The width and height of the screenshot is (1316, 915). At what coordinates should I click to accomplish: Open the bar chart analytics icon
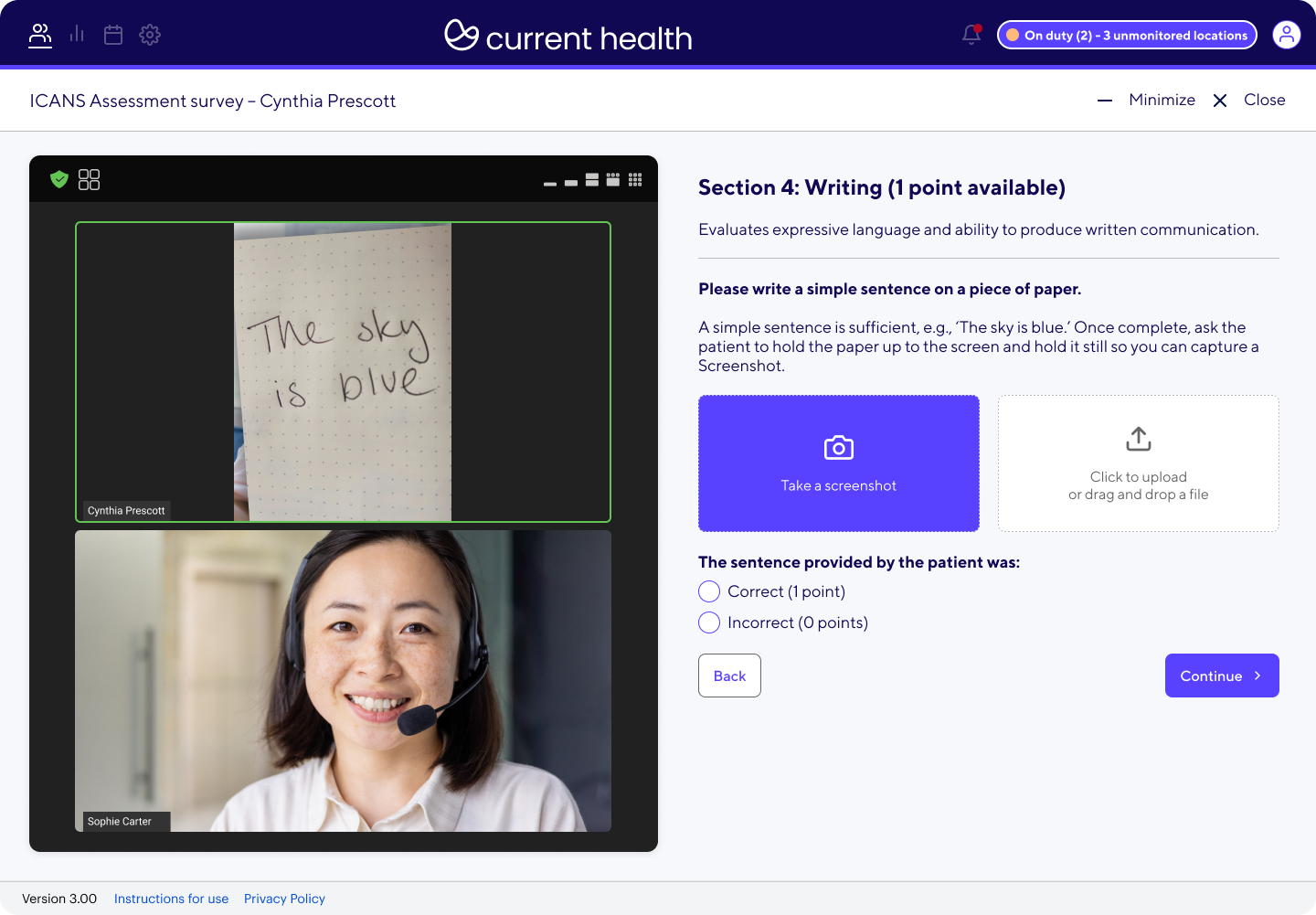77,35
